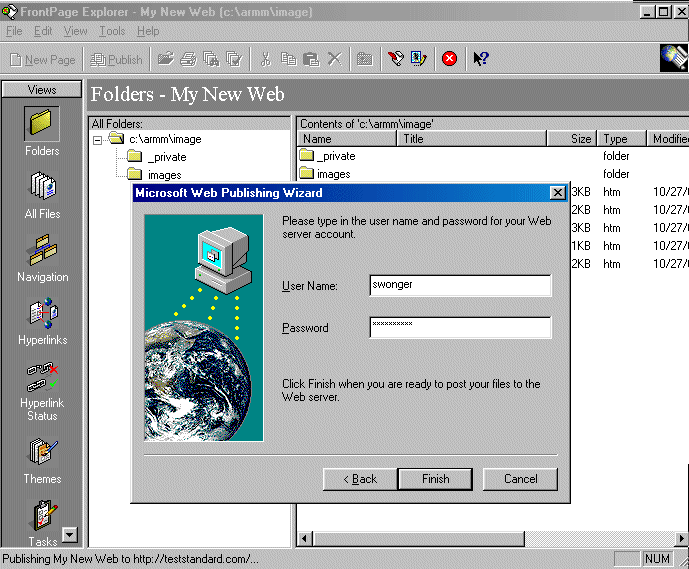689x569 pixels.
Task: Open the Themes view
Action: pyautogui.click(x=42, y=461)
